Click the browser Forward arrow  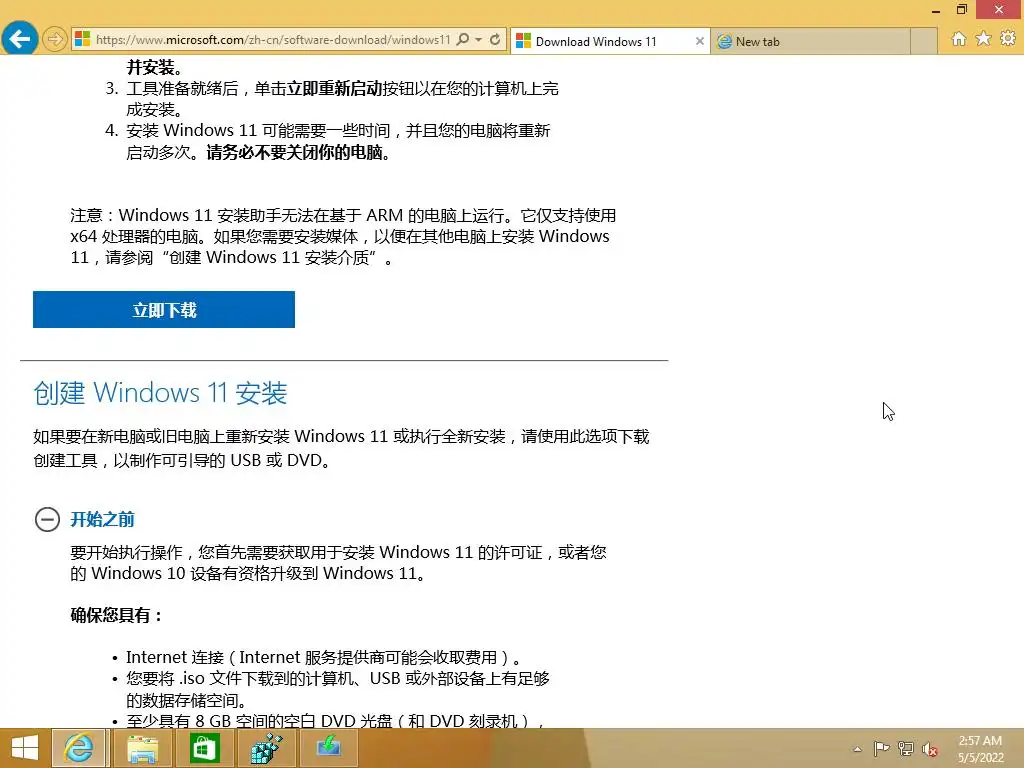click(x=55, y=39)
